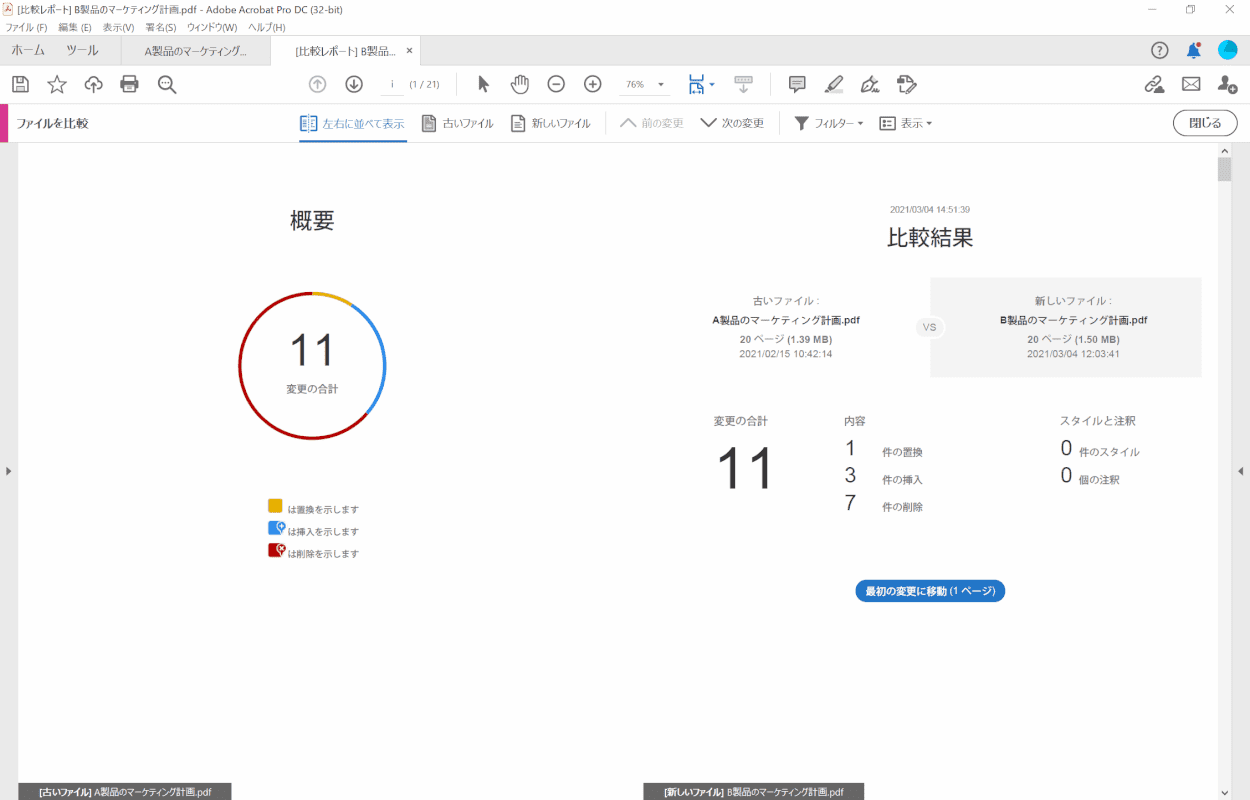
Task: Click the upload to cloud icon
Action: 93,84
